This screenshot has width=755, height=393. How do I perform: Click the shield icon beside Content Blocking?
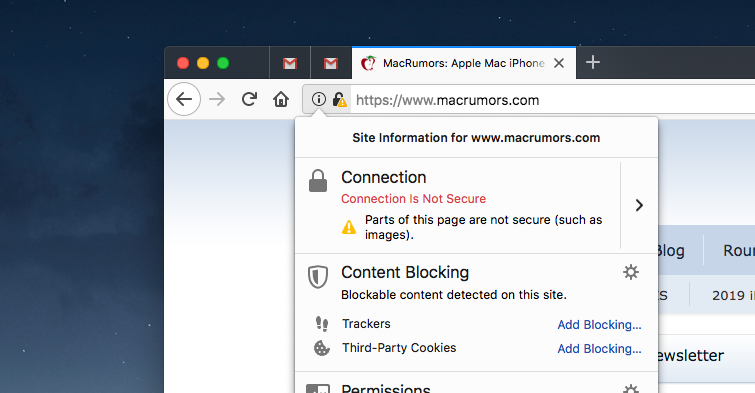[318, 276]
